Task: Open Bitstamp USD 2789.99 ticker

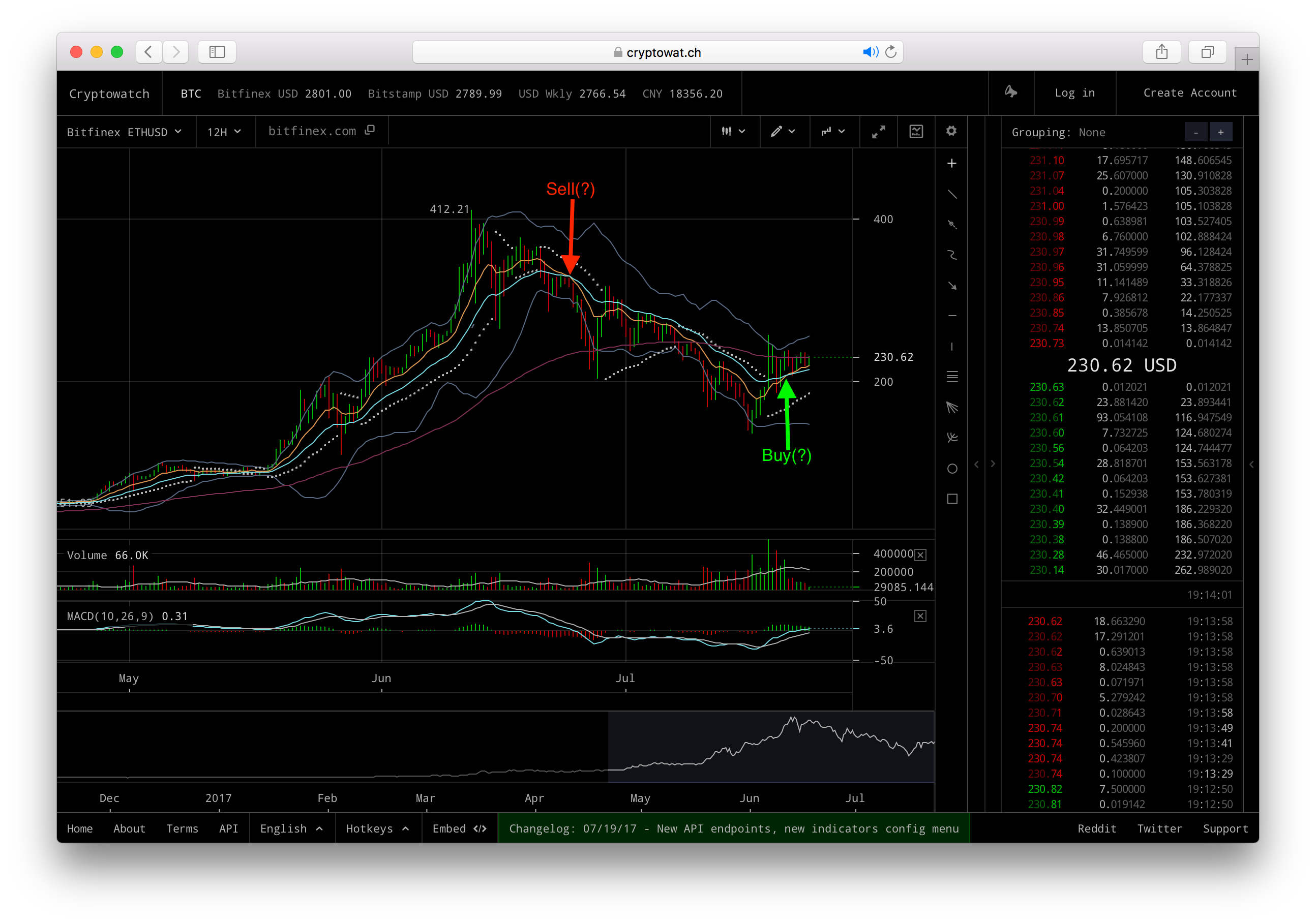Action: click(434, 94)
